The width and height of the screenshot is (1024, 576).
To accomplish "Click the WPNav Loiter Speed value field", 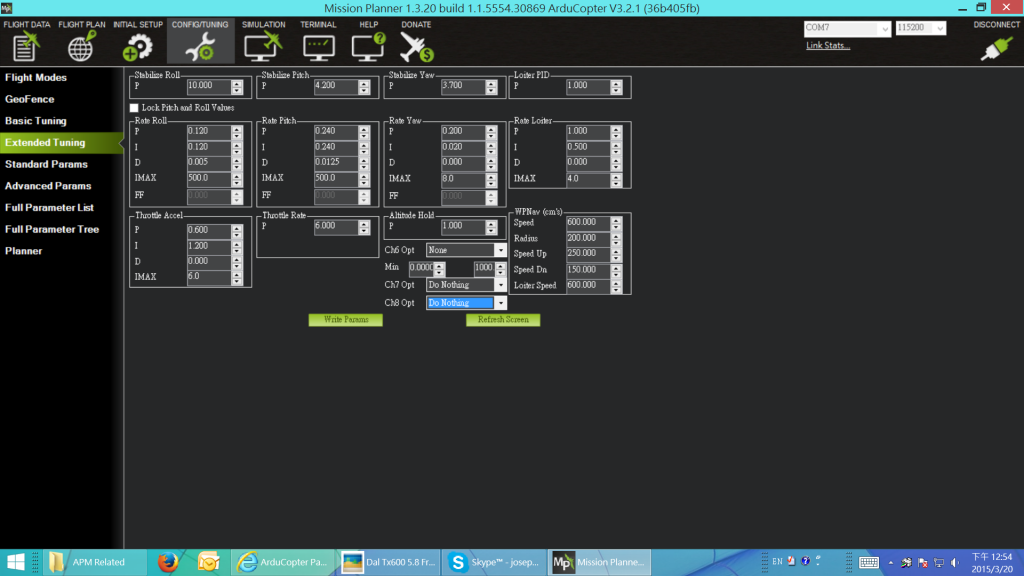I will point(588,285).
